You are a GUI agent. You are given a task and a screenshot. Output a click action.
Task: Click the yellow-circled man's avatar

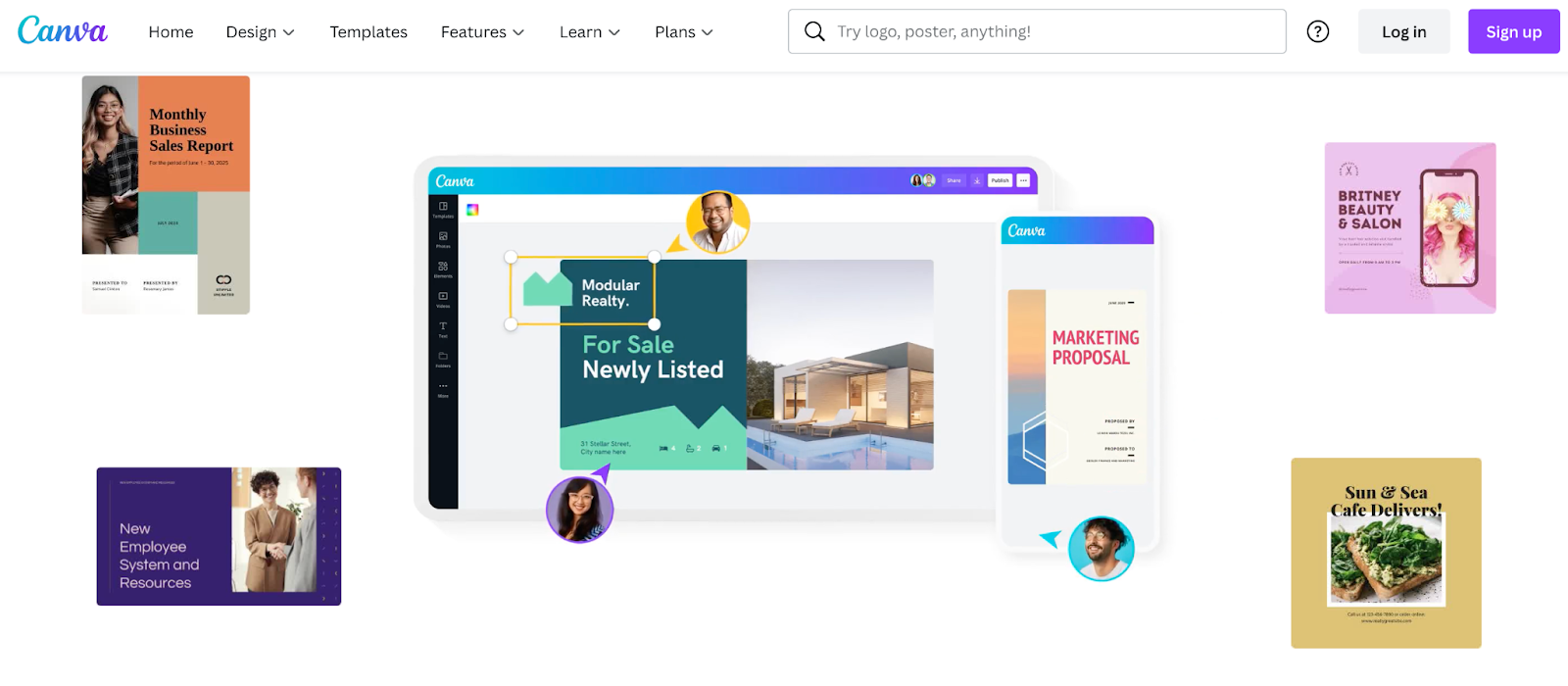click(718, 222)
